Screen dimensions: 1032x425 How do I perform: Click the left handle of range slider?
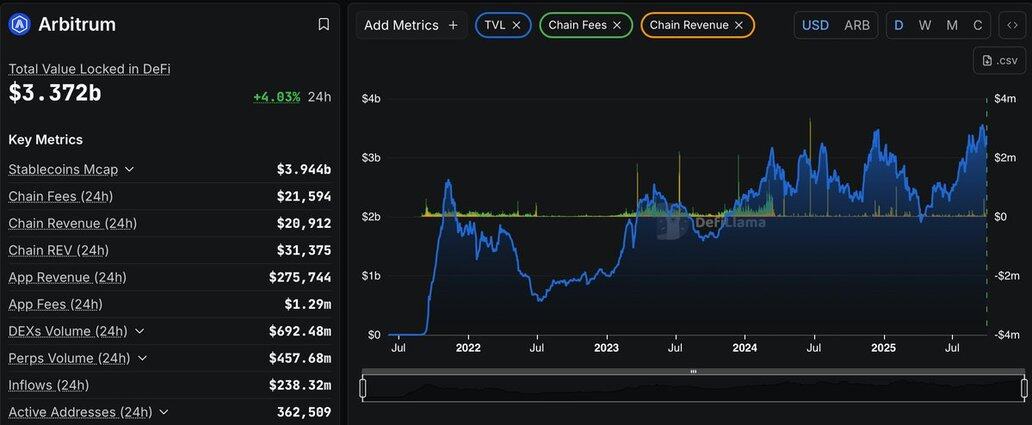(363, 388)
